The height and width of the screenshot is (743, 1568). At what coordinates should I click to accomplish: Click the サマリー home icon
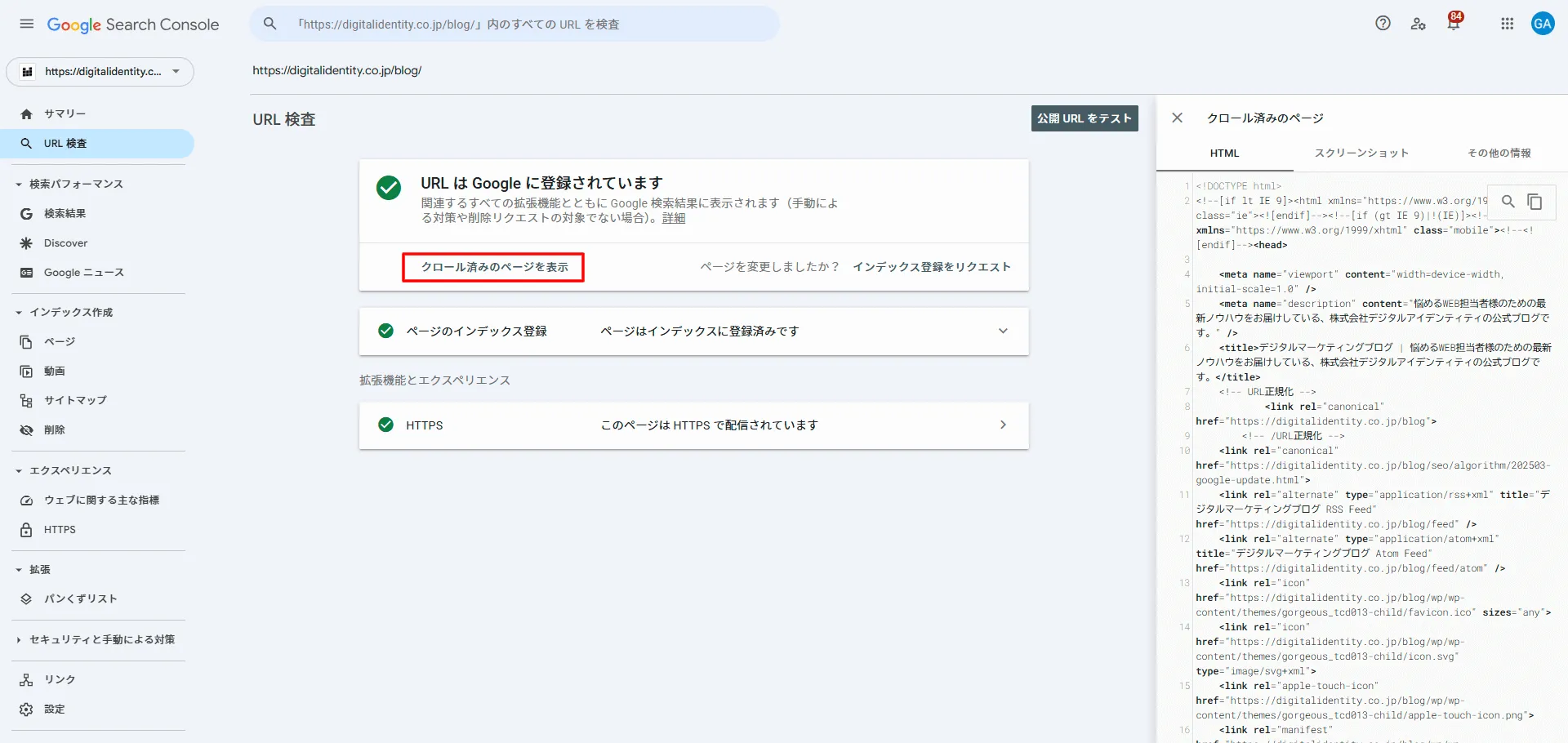click(x=27, y=113)
